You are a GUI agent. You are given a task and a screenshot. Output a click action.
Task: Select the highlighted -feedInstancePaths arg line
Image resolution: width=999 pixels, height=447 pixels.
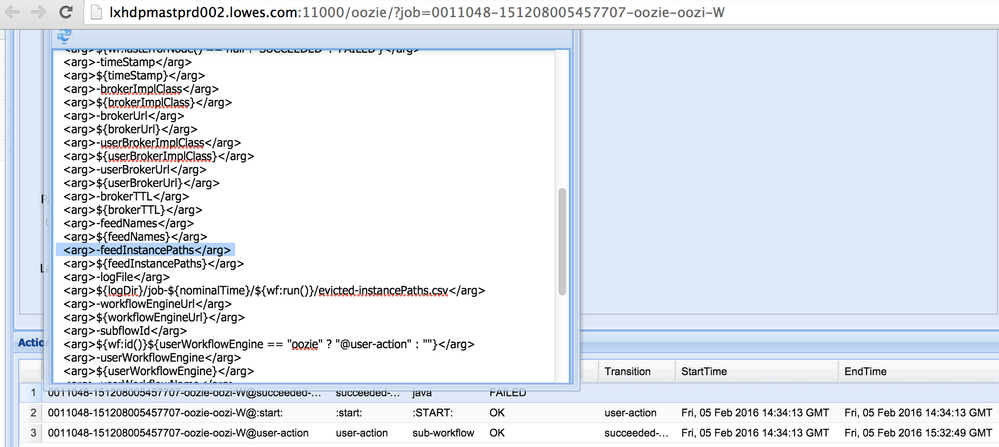coord(145,250)
